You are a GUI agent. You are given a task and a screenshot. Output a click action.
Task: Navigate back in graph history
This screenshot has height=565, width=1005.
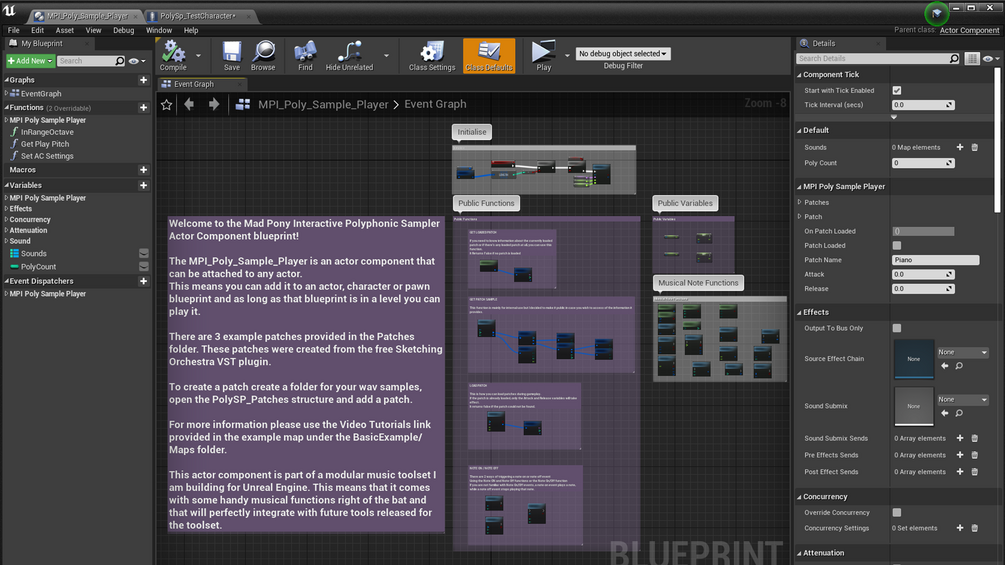(x=189, y=104)
